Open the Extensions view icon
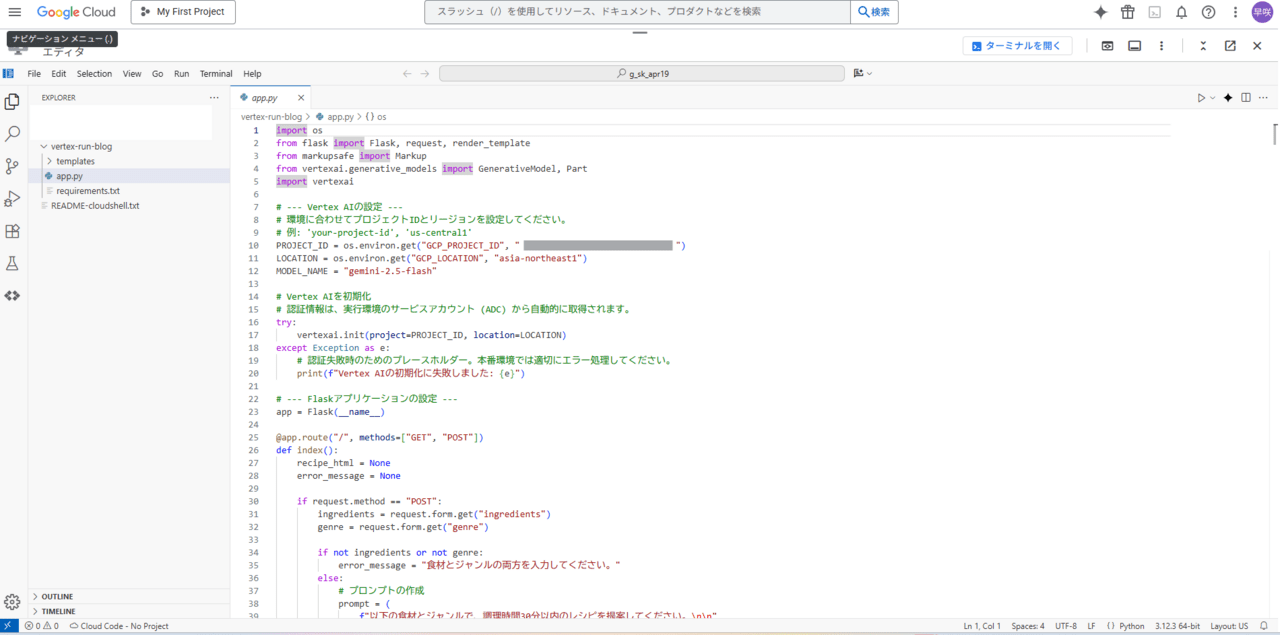This screenshot has width=1280, height=635. click(x=12, y=231)
